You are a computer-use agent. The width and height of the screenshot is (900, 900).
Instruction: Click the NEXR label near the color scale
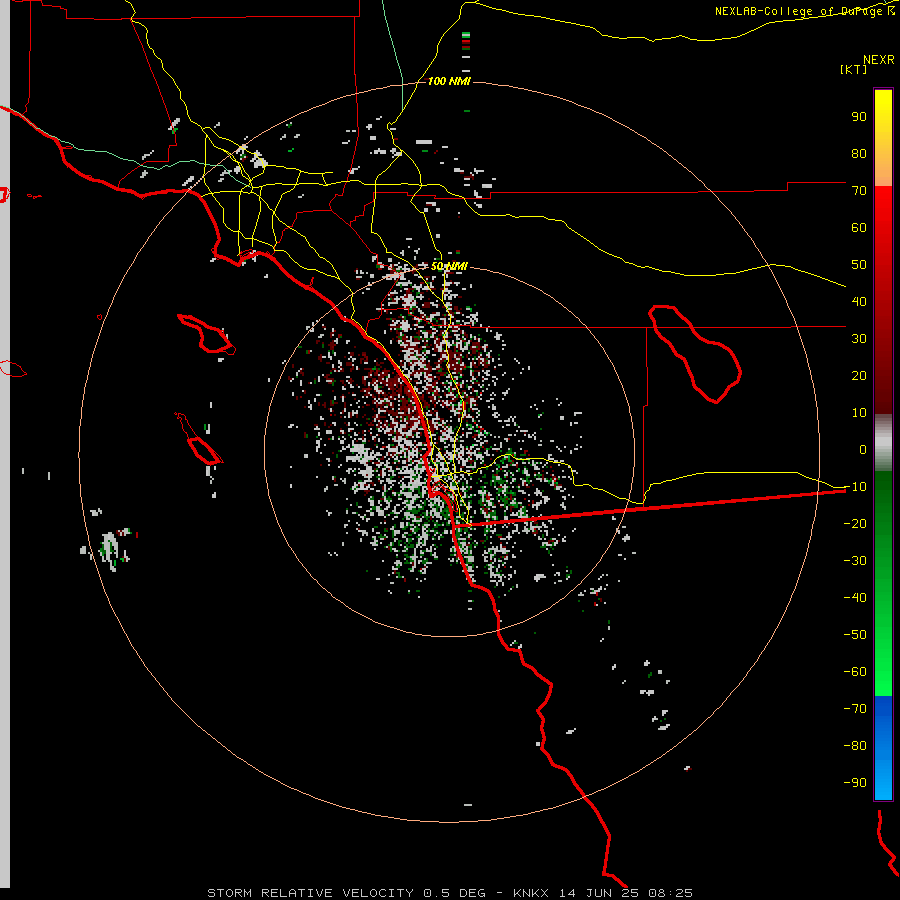point(879,60)
